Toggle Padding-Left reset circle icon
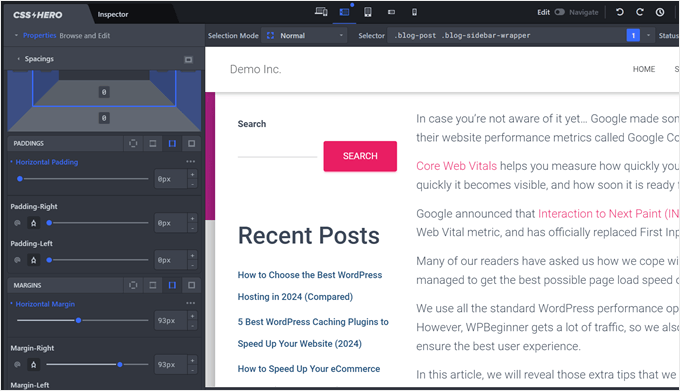The height and width of the screenshot is (391, 680). pos(17,260)
